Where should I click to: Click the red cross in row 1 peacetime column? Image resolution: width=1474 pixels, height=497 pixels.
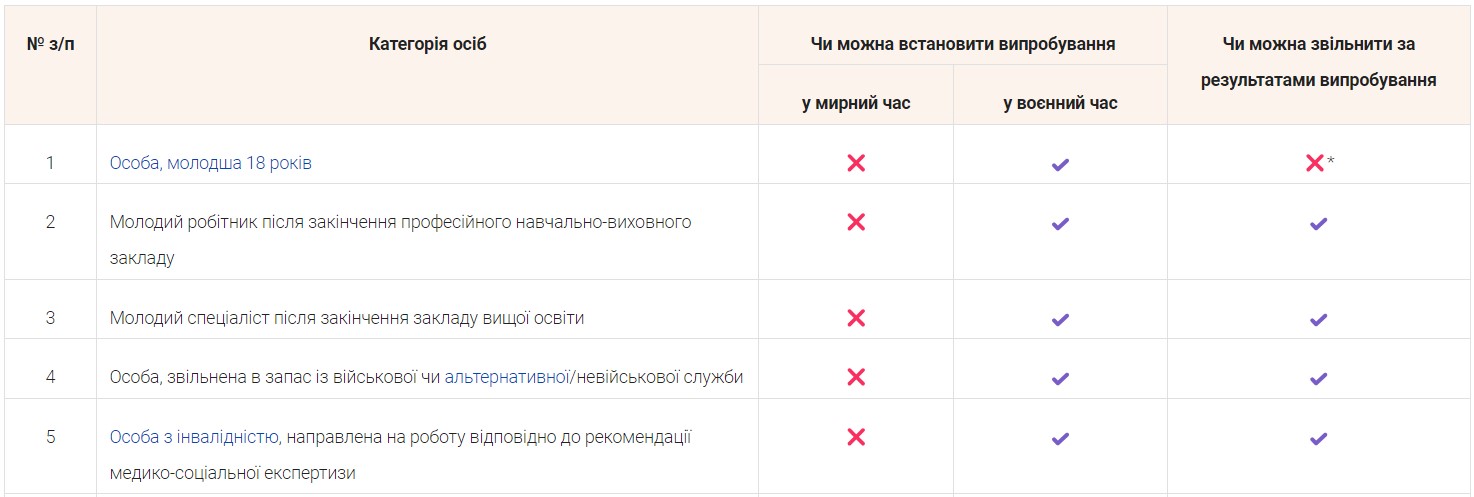click(x=856, y=163)
